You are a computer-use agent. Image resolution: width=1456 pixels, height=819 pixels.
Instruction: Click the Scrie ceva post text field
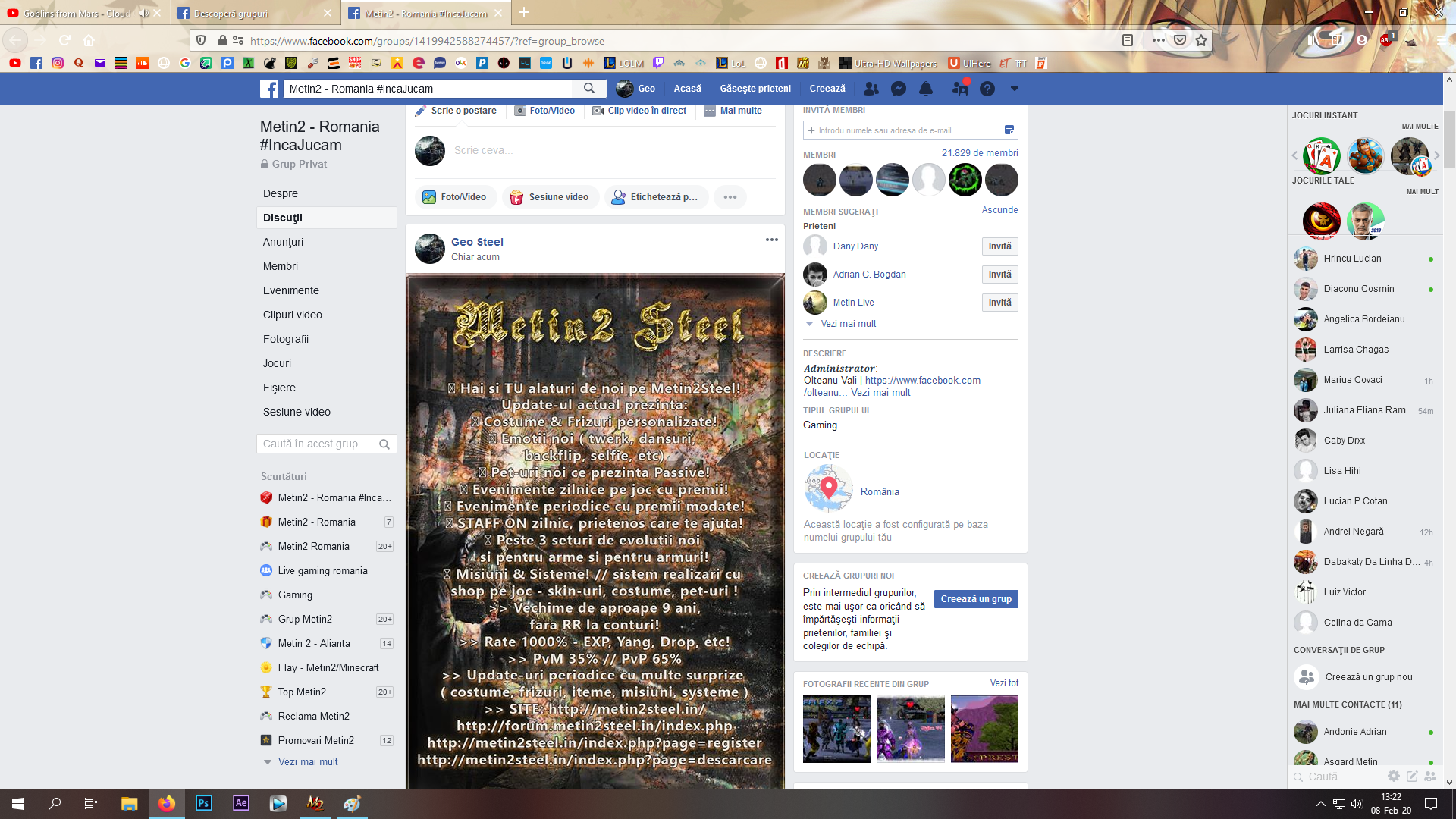614,150
